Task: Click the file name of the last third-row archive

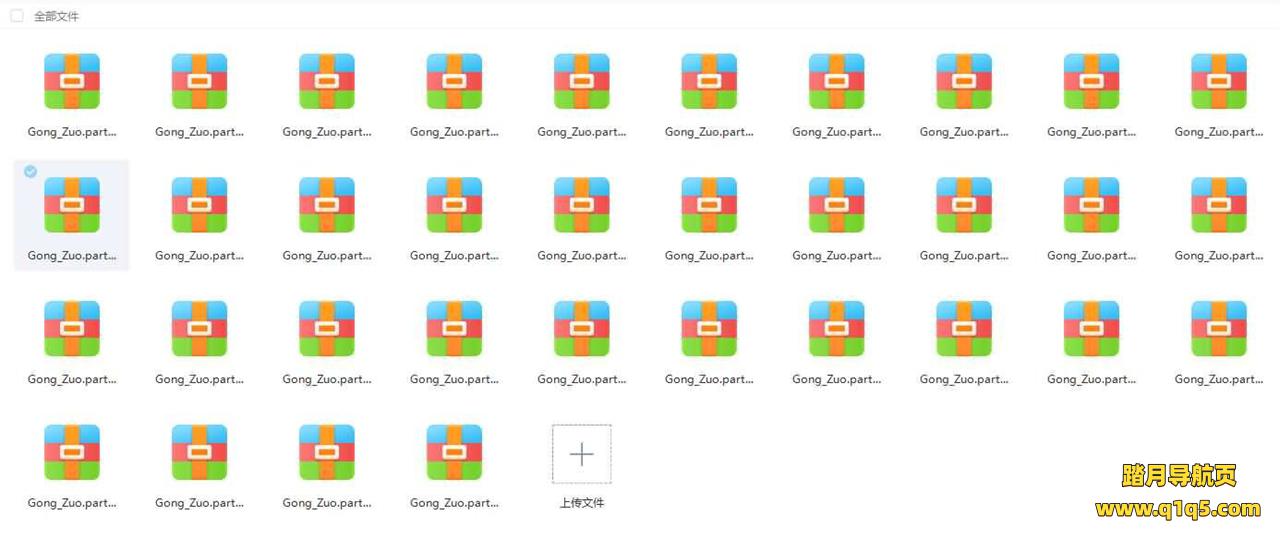Action: point(1218,380)
